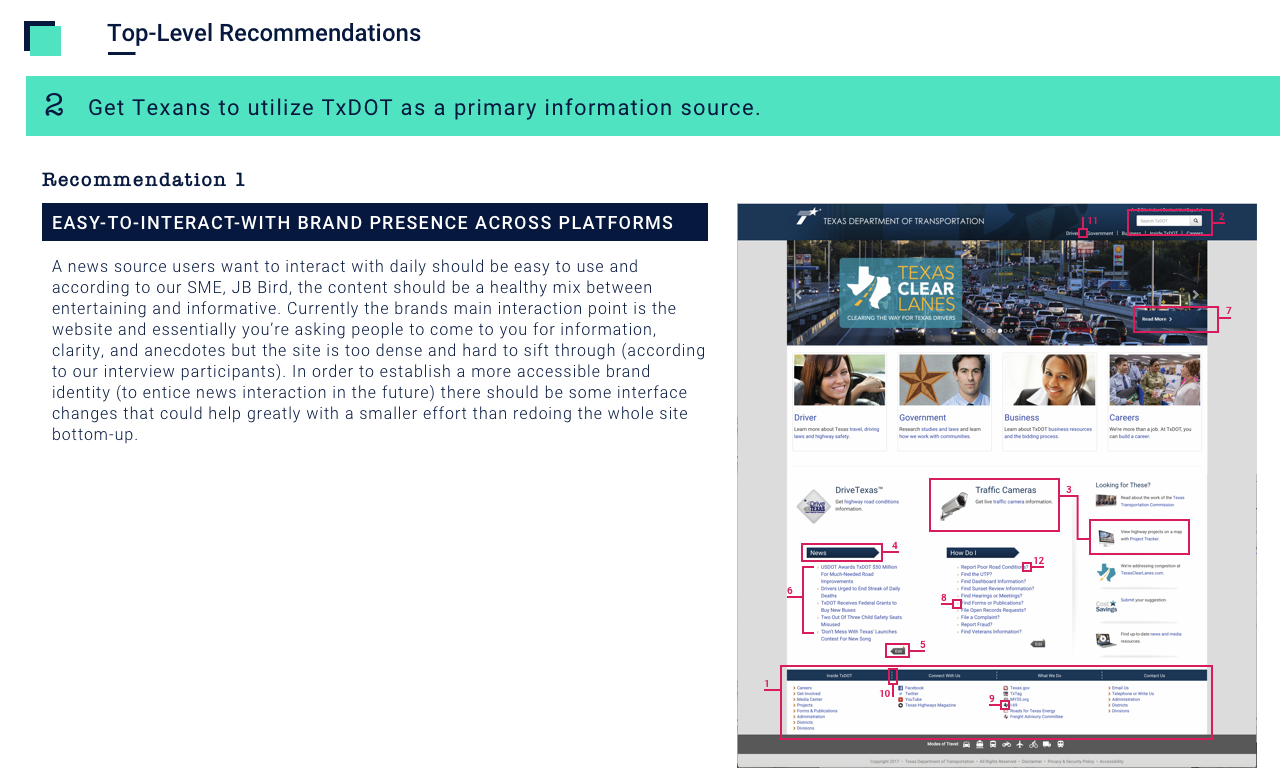
Task: Open Careers in the top navigation bar
Action: [x=1194, y=233]
